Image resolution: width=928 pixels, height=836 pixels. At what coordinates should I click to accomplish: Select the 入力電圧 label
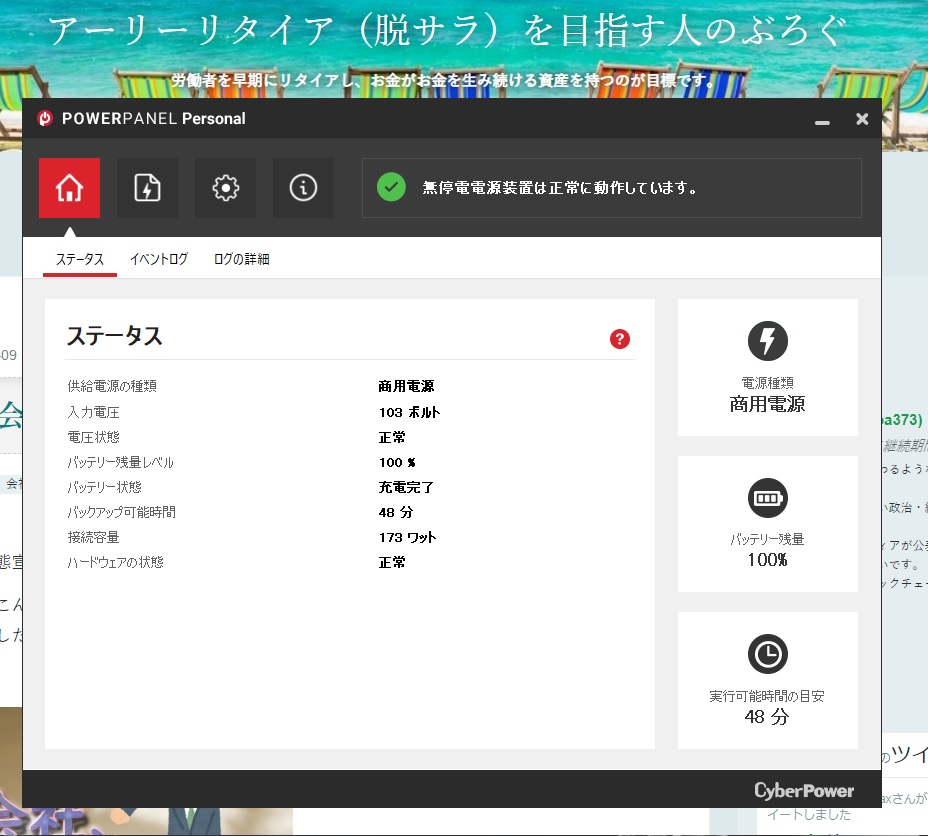click(94, 412)
